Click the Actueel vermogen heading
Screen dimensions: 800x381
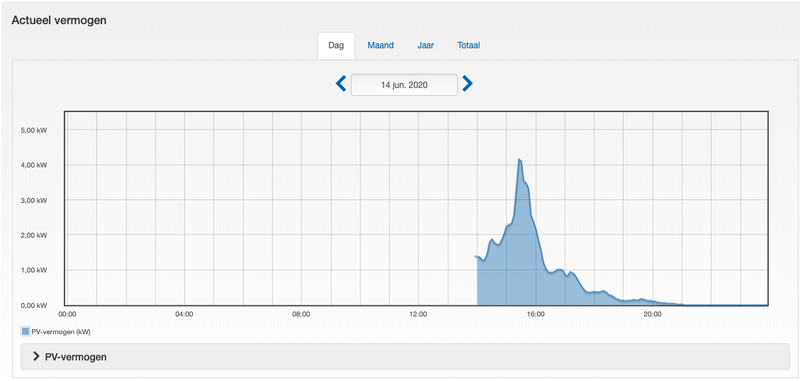pos(59,20)
